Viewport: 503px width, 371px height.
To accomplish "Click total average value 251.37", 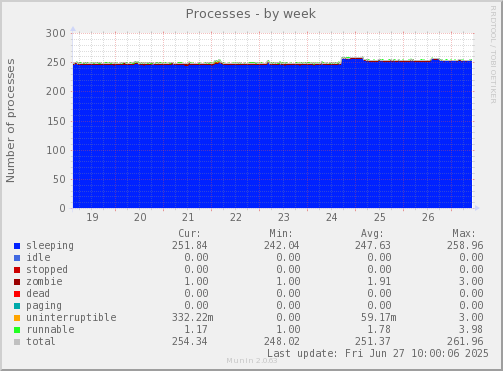I will pyautogui.click(x=373, y=341).
